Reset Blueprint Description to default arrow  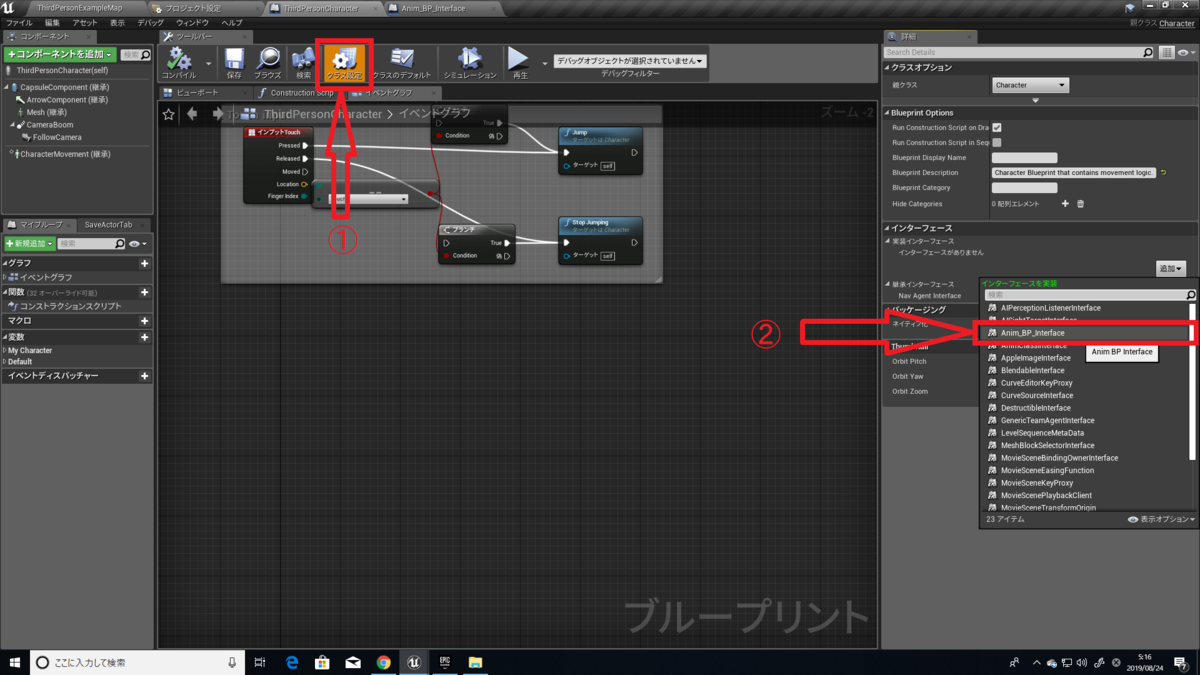point(1164,173)
